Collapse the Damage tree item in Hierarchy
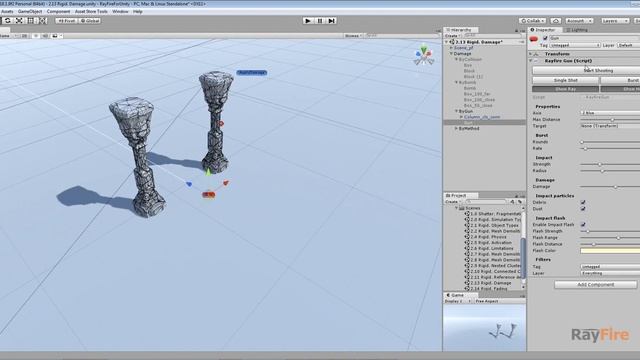 (451, 53)
